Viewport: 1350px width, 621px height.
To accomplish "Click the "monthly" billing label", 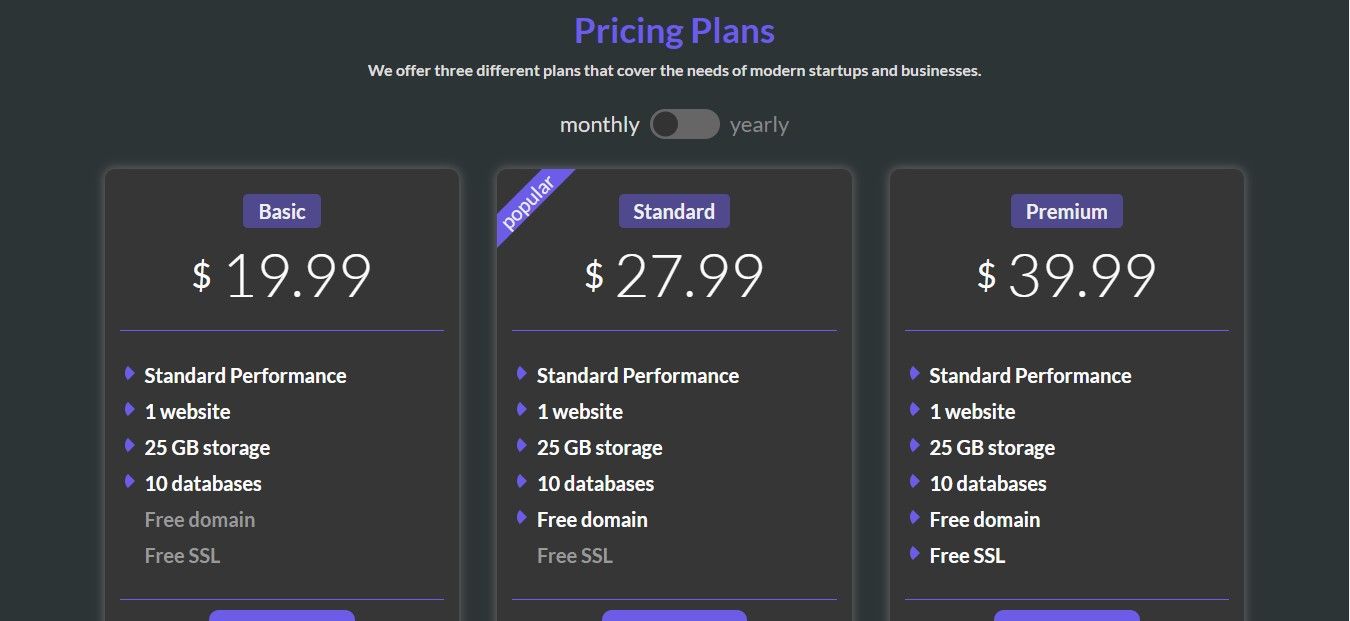I will 599,125.
